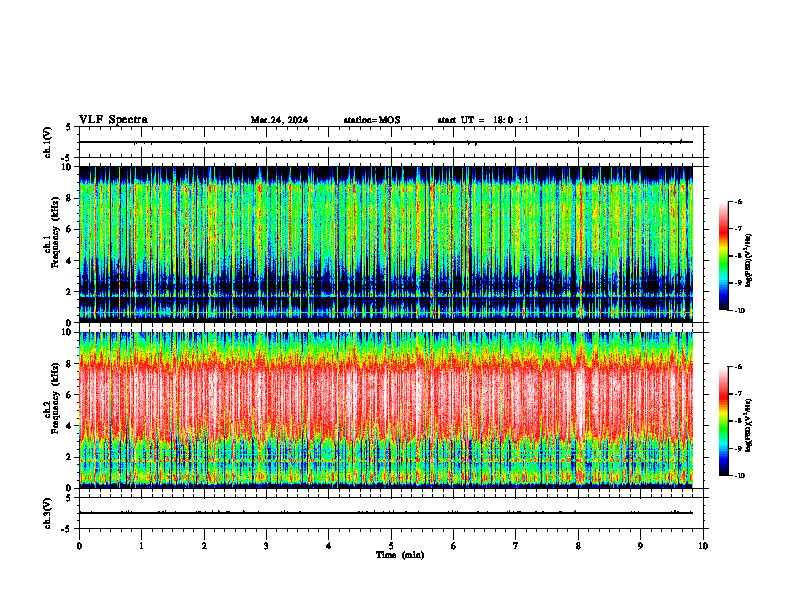Click the "4" tick on ch.2 frequency axis
This screenshot has width=792, height=612.
click(70, 426)
